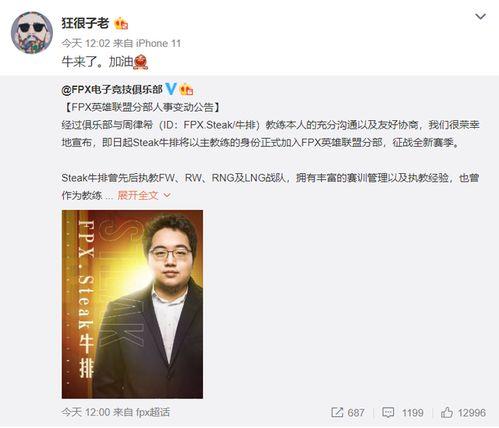Click the blue verified V badge
This screenshot has width=499, height=428.
coord(171,89)
